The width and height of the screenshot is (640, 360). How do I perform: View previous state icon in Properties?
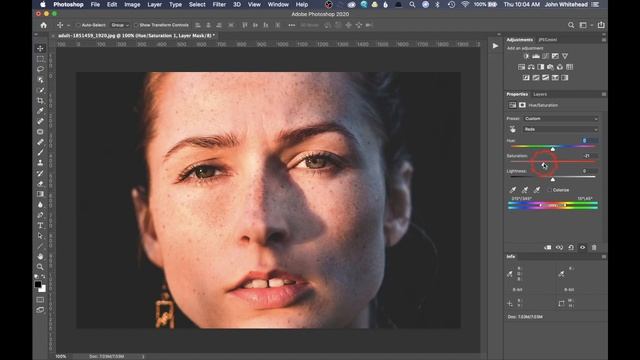(x=559, y=247)
